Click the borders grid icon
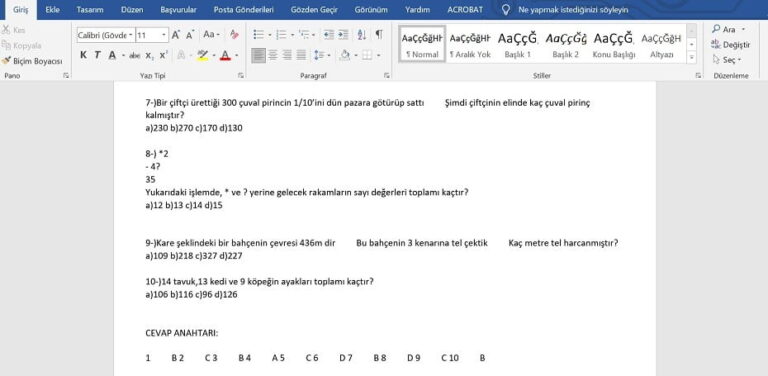Viewport: 768px width, 376px height. click(x=368, y=55)
